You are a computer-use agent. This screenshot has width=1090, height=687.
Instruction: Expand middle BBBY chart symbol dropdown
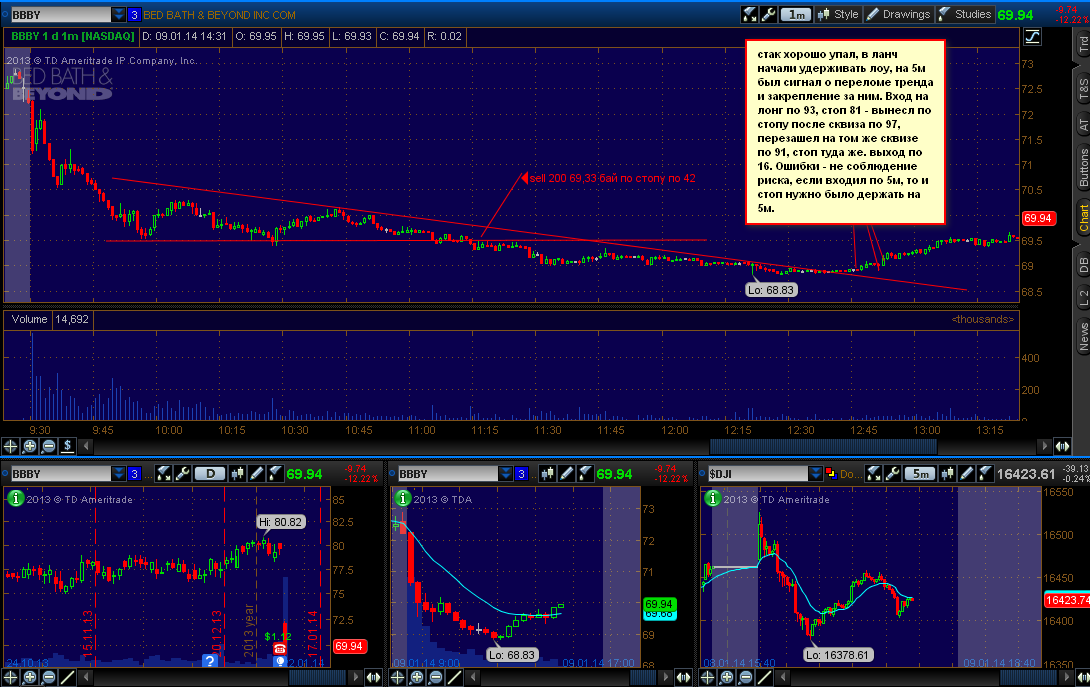coord(506,474)
